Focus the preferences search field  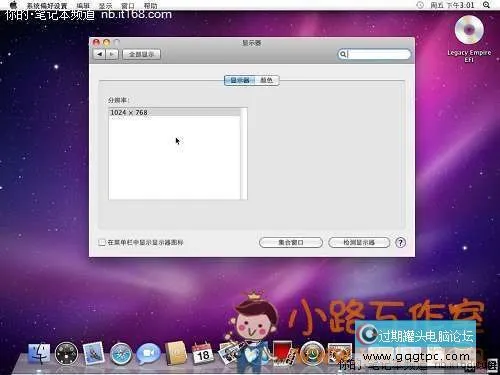tap(374, 54)
